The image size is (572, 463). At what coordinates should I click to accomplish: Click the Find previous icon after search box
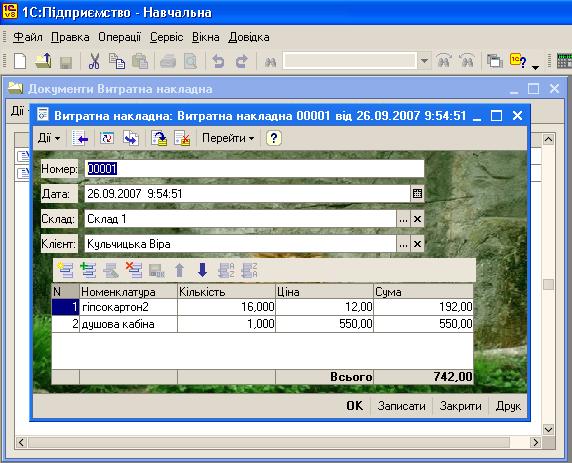point(444,61)
